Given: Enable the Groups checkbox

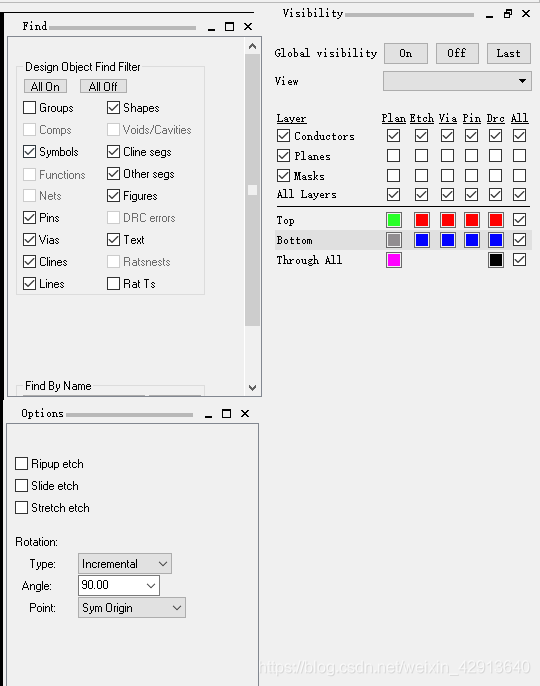Looking at the screenshot, I should 29,108.
